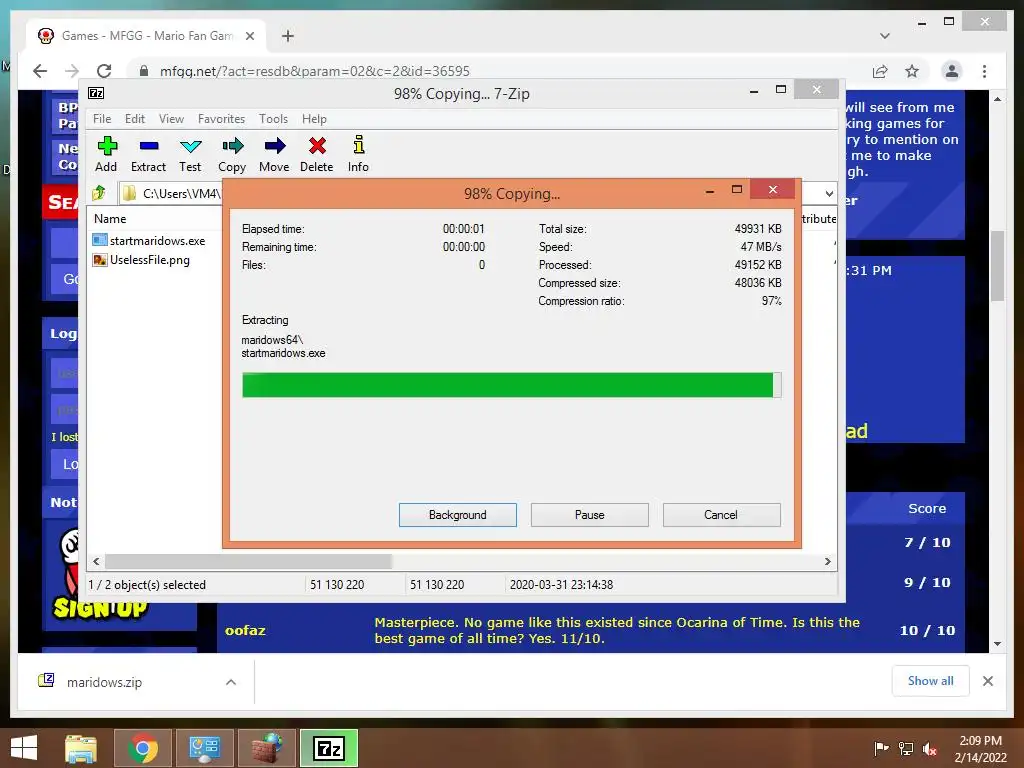
Task: Click the green extraction progress bar
Action: [x=511, y=385]
